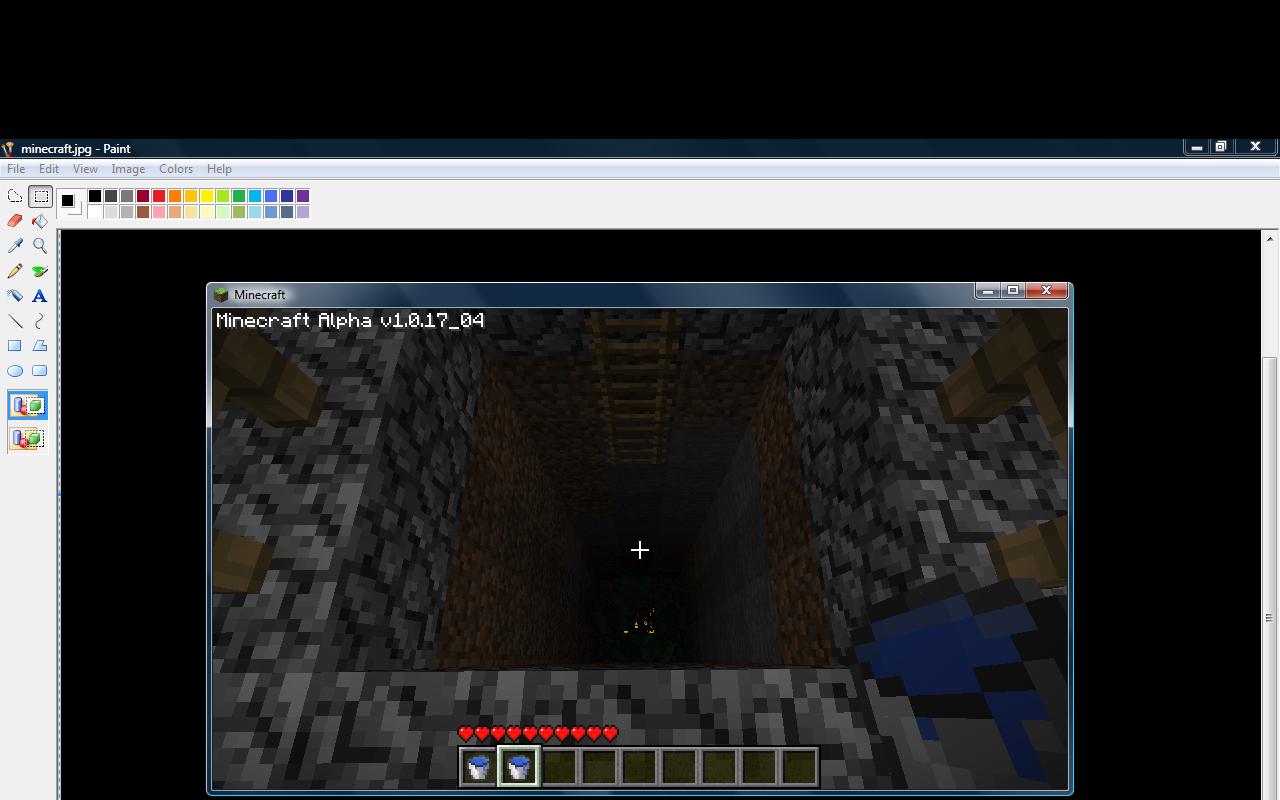
Task: Select the Text tool
Action: click(40, 296)
